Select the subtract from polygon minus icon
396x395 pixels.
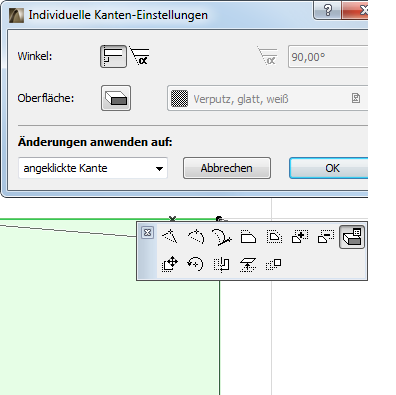tap(326, 237)
